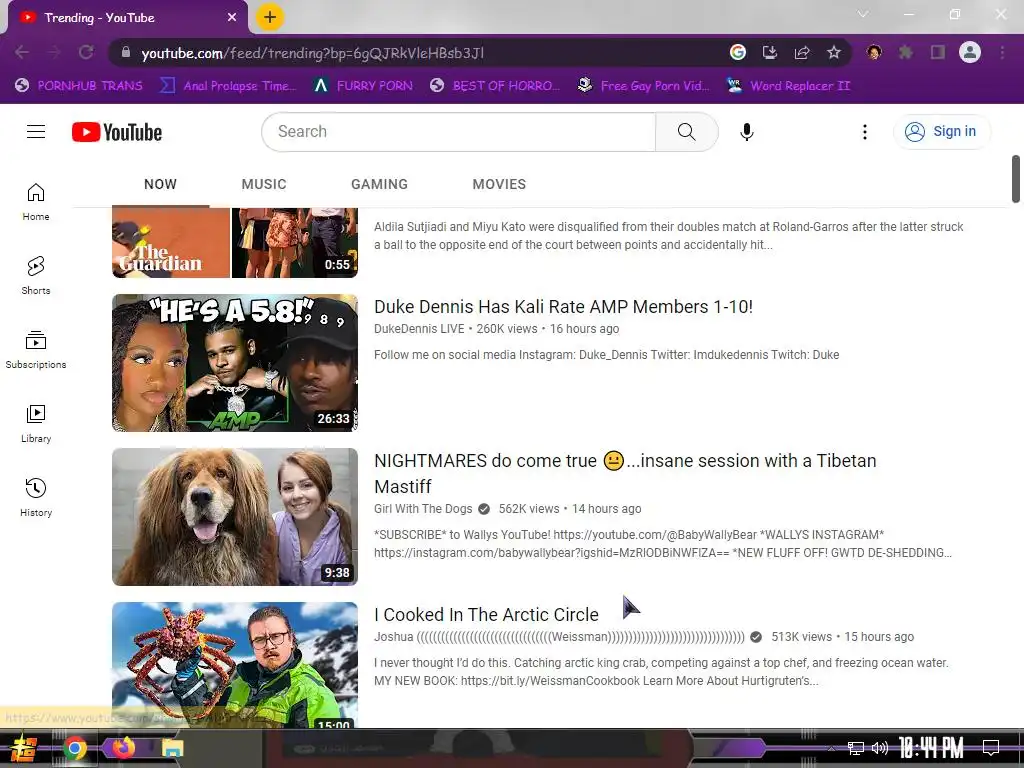The height and width of the screenshot is (768, 1024).
Task: Open Shorts in sidebar
Action: pyautogui.click(x=36, y=276)
